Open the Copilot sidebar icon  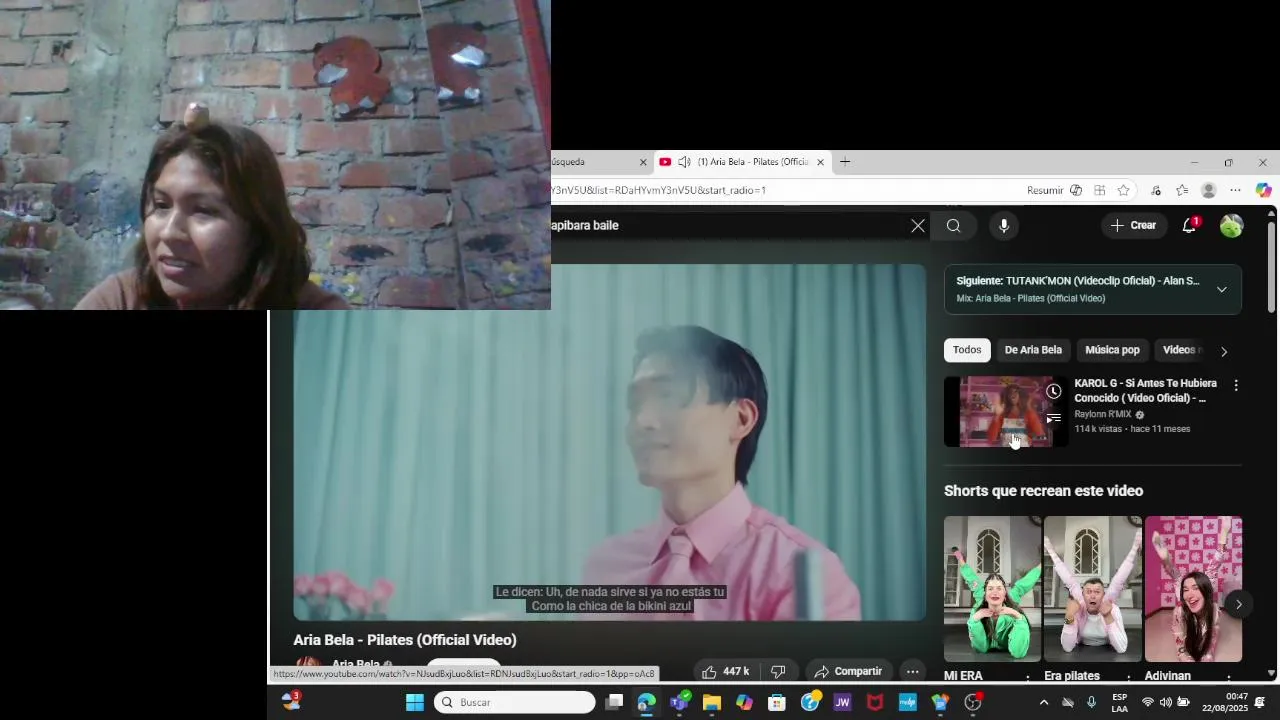(x=1263, y=190)
